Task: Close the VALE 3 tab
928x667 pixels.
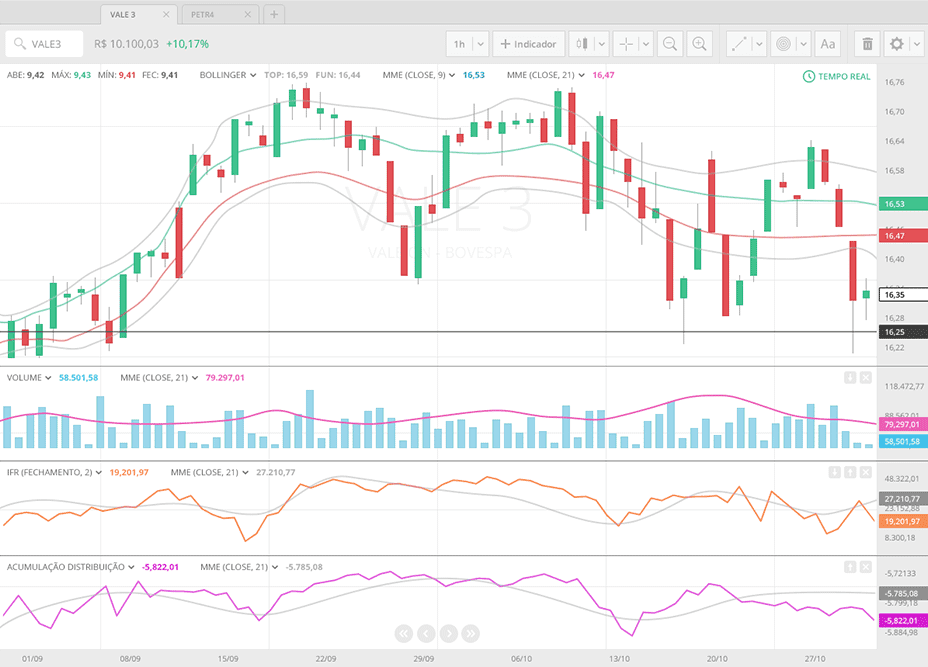Action: (x=166, y=14)
